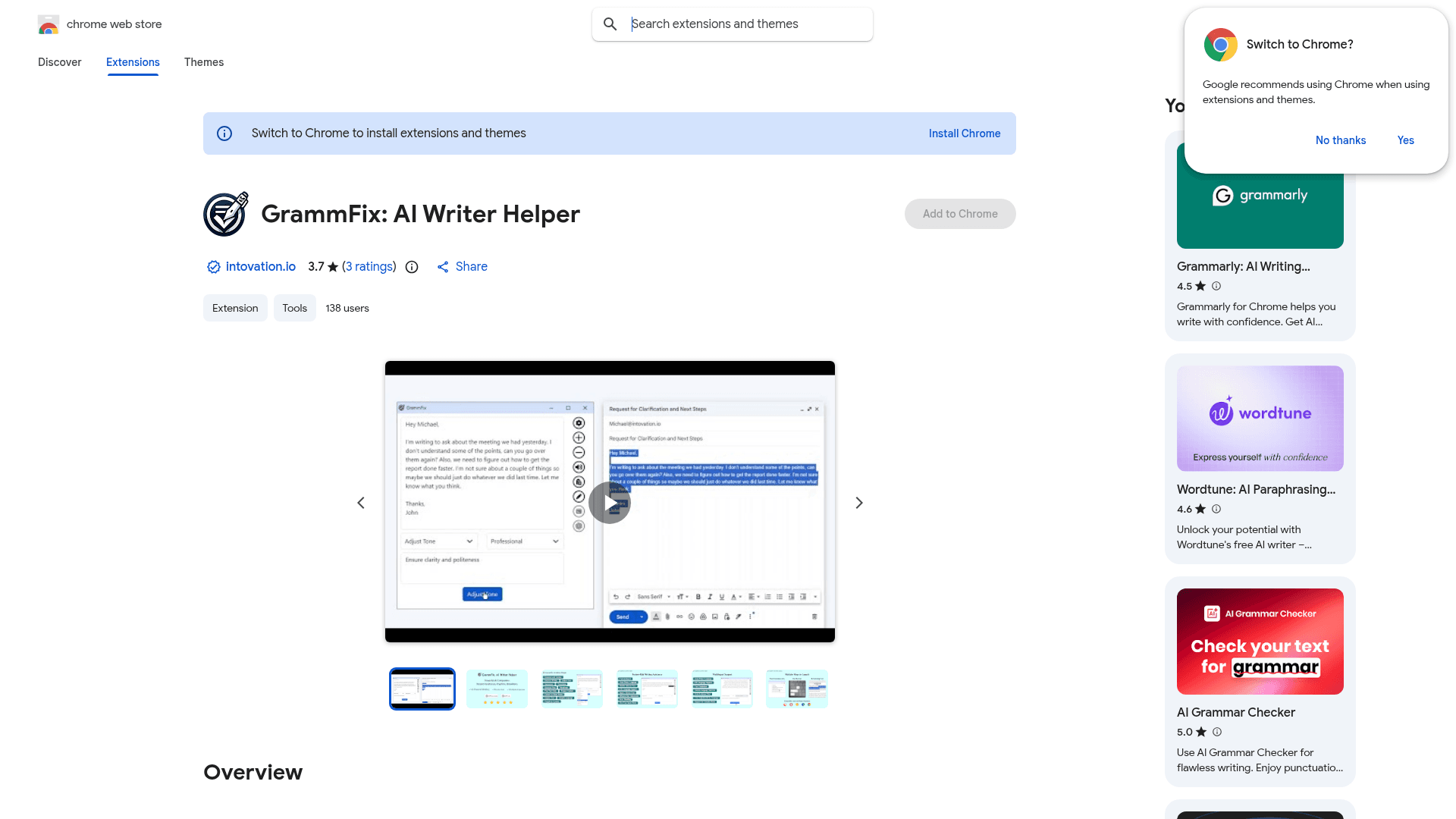This screenshot has height=819, width=1456.
Task: Click the 3.7 star rating
Action: [x=323, y=267]
